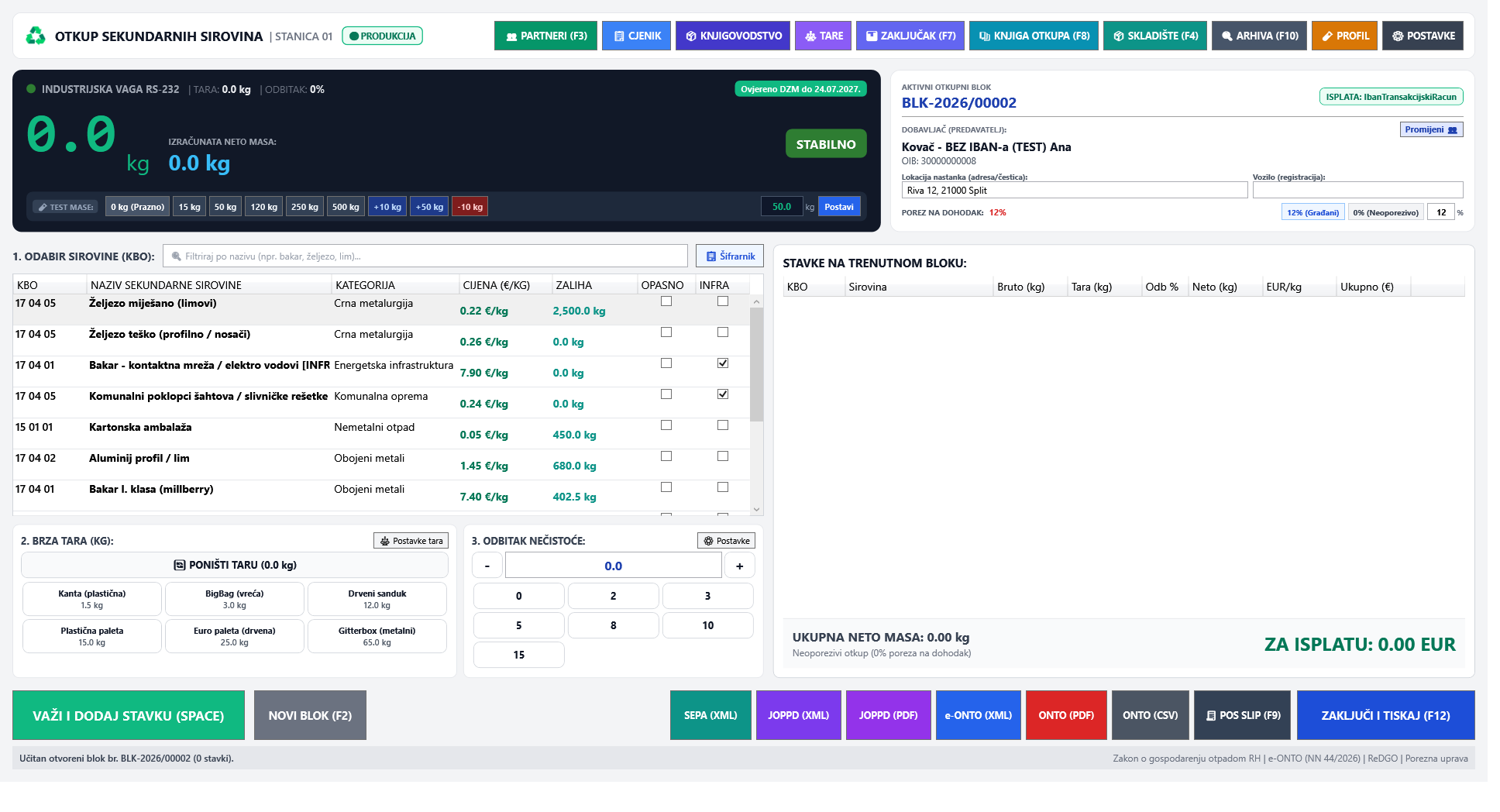Focus the material filter search field

[x=425, y=256]
